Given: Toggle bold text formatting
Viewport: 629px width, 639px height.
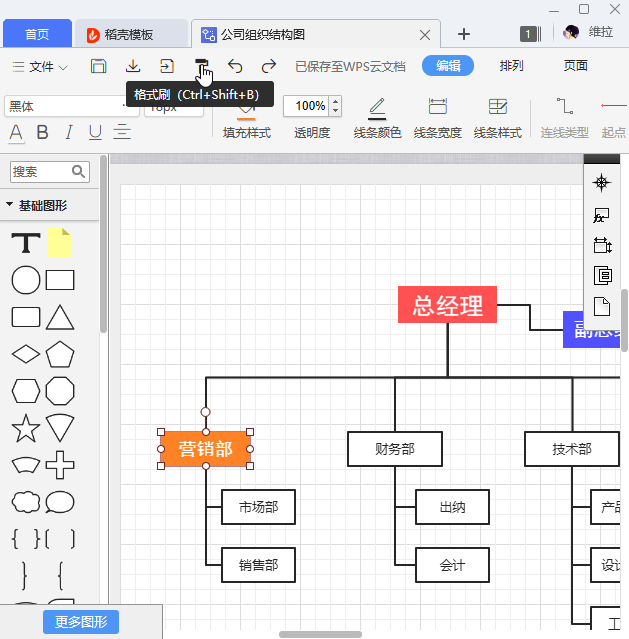Looking at the screenshot, I should pyautogui.click(x=42, y=132).
